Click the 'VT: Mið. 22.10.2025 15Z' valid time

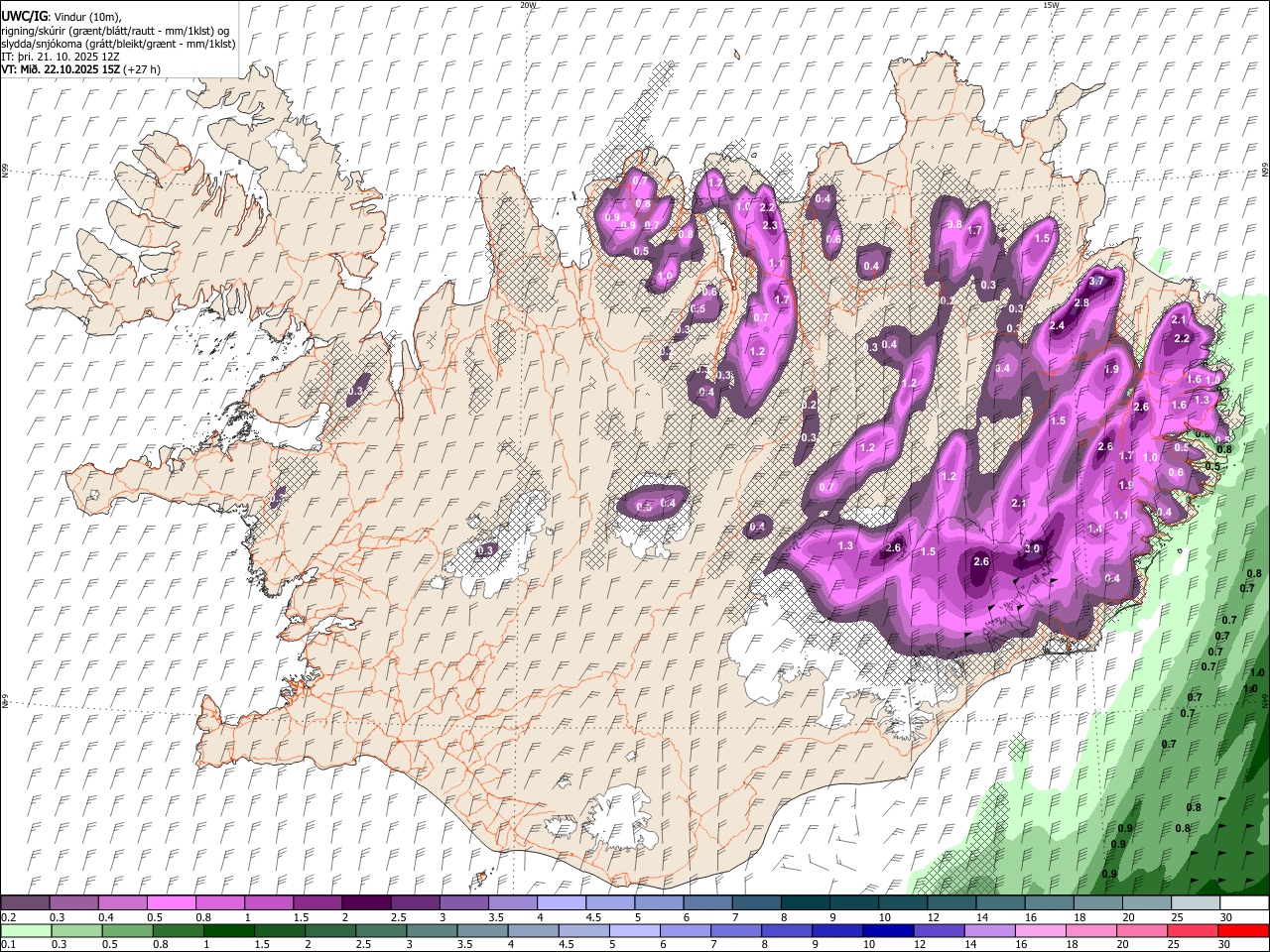[x=60, y=69]
